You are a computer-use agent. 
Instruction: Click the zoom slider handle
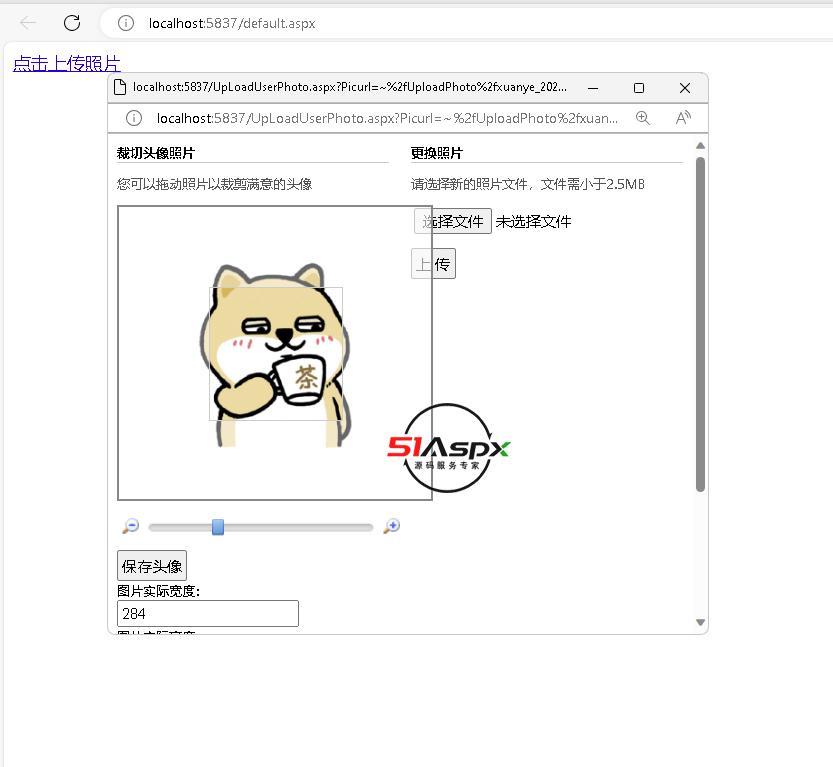click(x=218, y=527)
